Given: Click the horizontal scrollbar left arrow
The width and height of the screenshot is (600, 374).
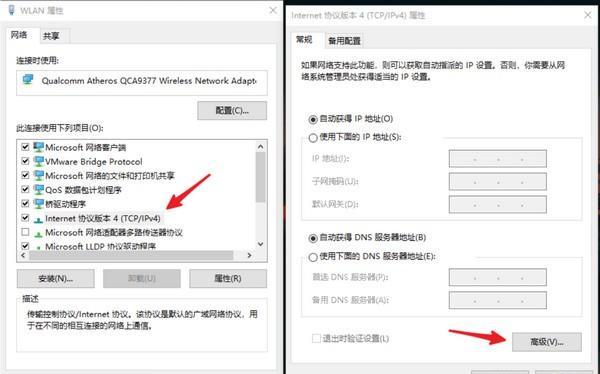Looking at the screenshot, I should pyautogui.click(x=23, y=255).
